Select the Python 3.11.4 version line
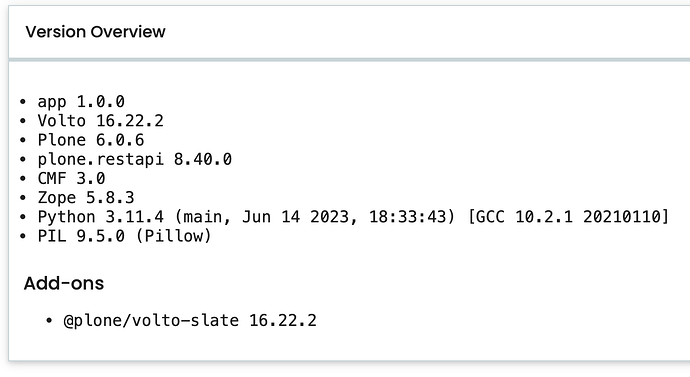The width and height of the screenshot is (690, 377). pyautogui.click(x=353, y=217)
